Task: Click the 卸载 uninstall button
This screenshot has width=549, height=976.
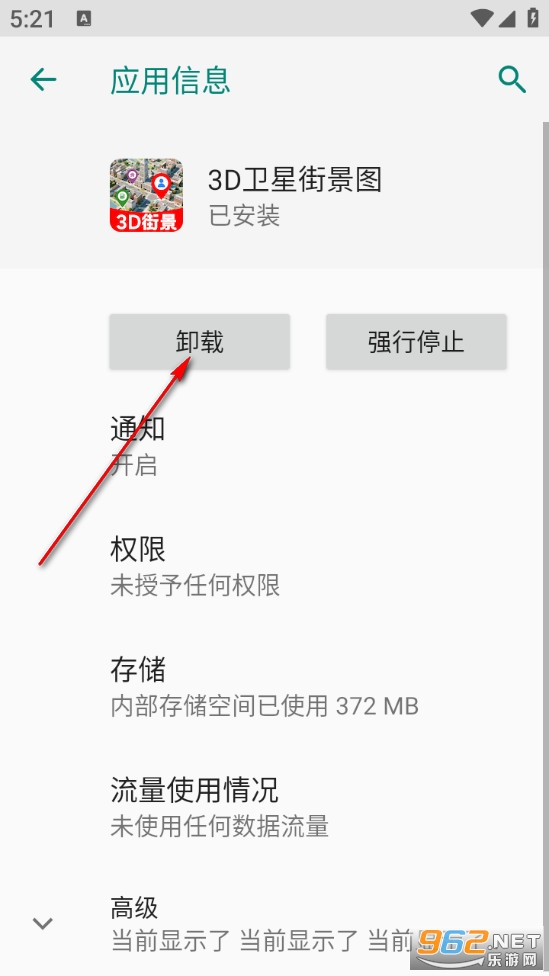Action: tap(199, 342)
